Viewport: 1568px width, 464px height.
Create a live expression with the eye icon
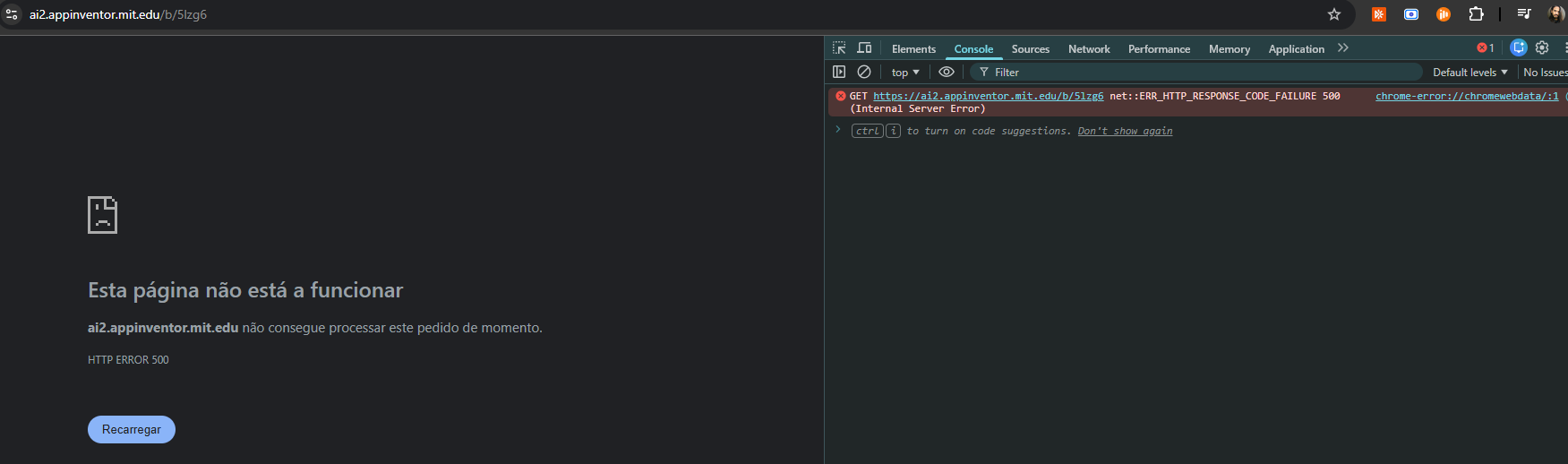click(947, 72)
